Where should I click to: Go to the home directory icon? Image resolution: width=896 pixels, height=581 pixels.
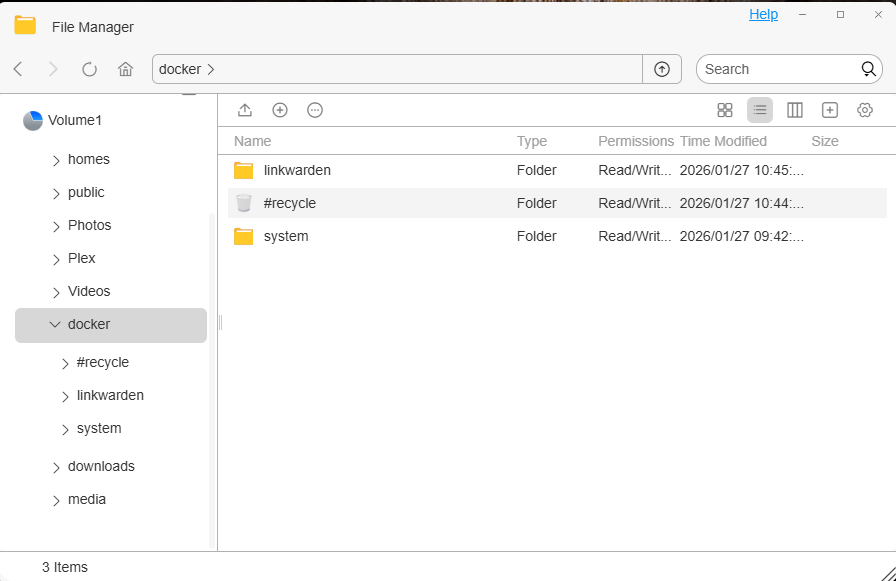pyautogui.click(x=125, y=69)
